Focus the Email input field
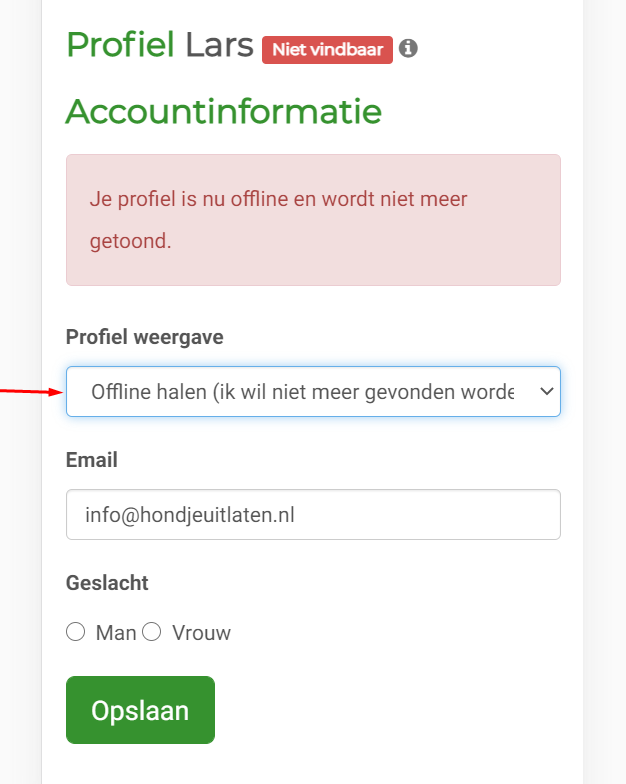The height and width of the screenshot is (784, 626). (x=313, y=514)
